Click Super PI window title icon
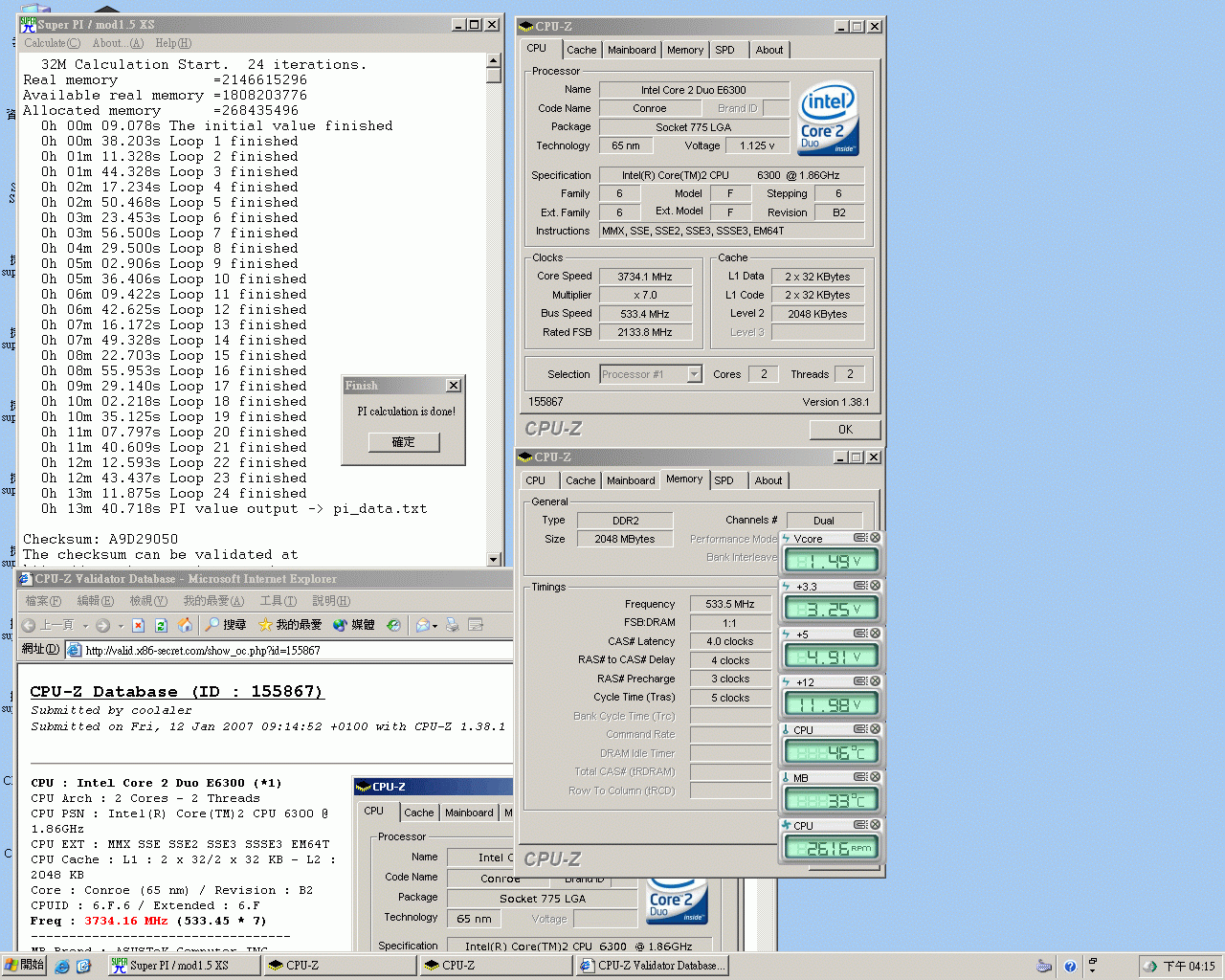Image resolution: width=1225 pixels, height=980 pixels. tap(28, 25)
